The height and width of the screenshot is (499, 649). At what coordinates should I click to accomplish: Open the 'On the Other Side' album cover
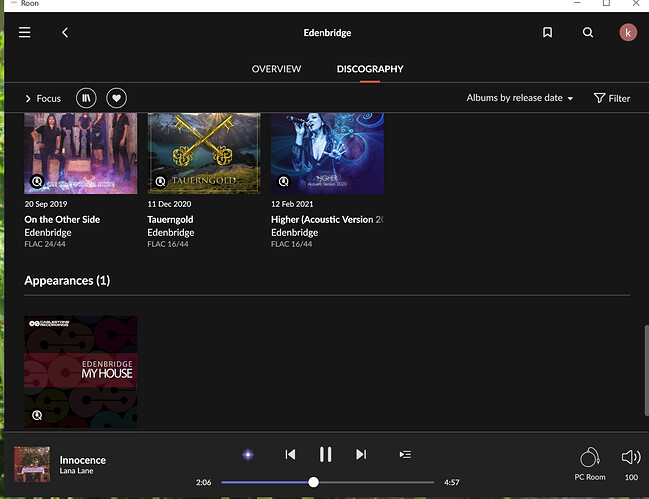tap(81, 154)
